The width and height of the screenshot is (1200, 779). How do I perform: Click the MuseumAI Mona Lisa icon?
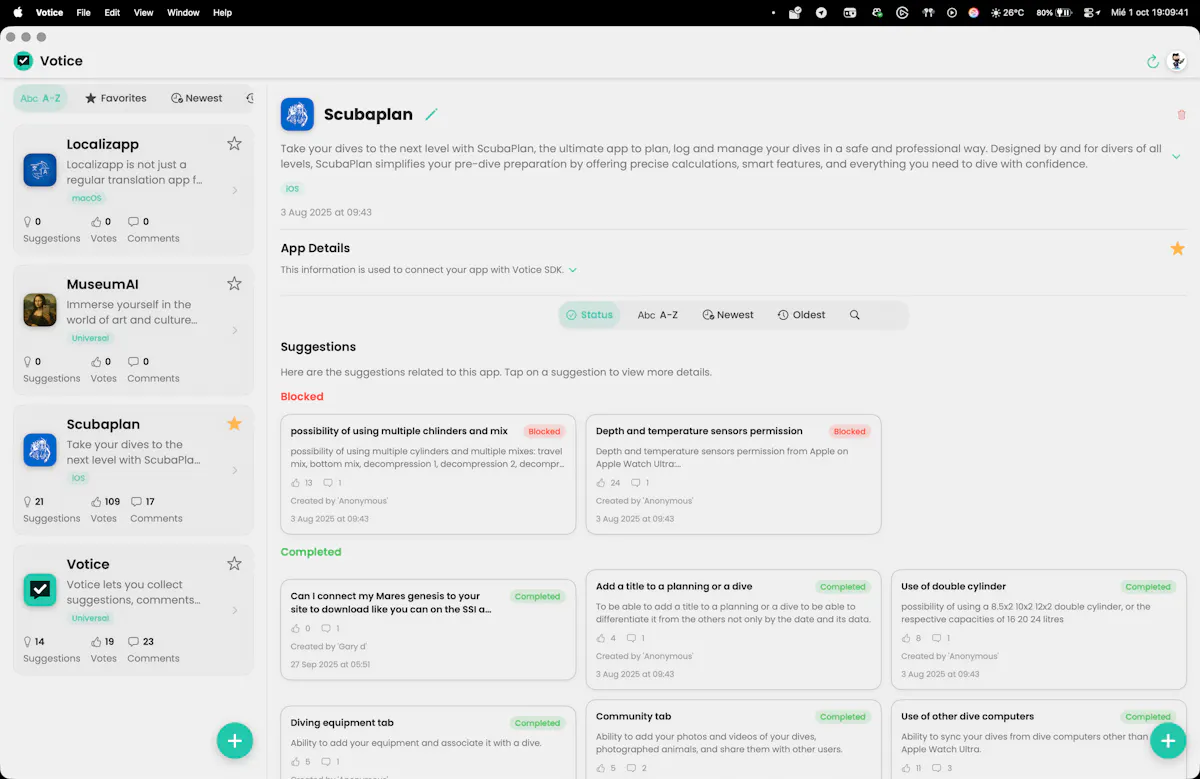coord(40,310)
